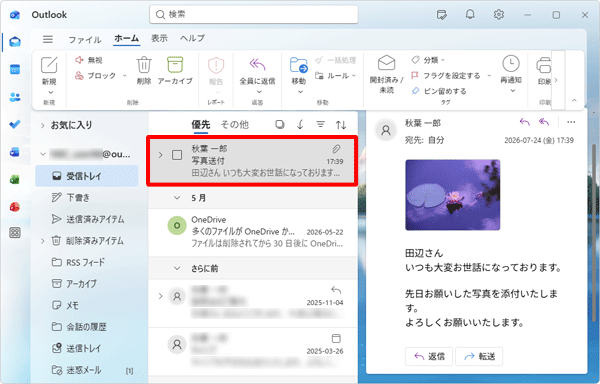
Task: Collapse the account folder tree
Action: 43,154
